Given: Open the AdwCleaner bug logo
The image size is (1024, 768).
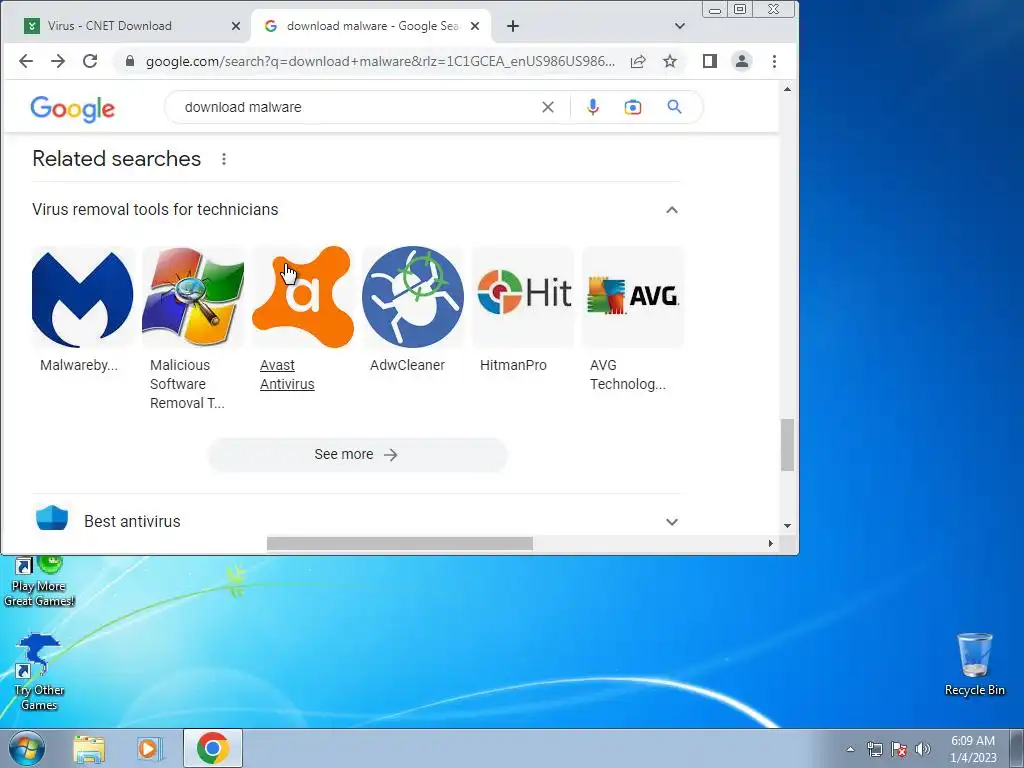Looking at the screenshot, I should coord(413,297).
